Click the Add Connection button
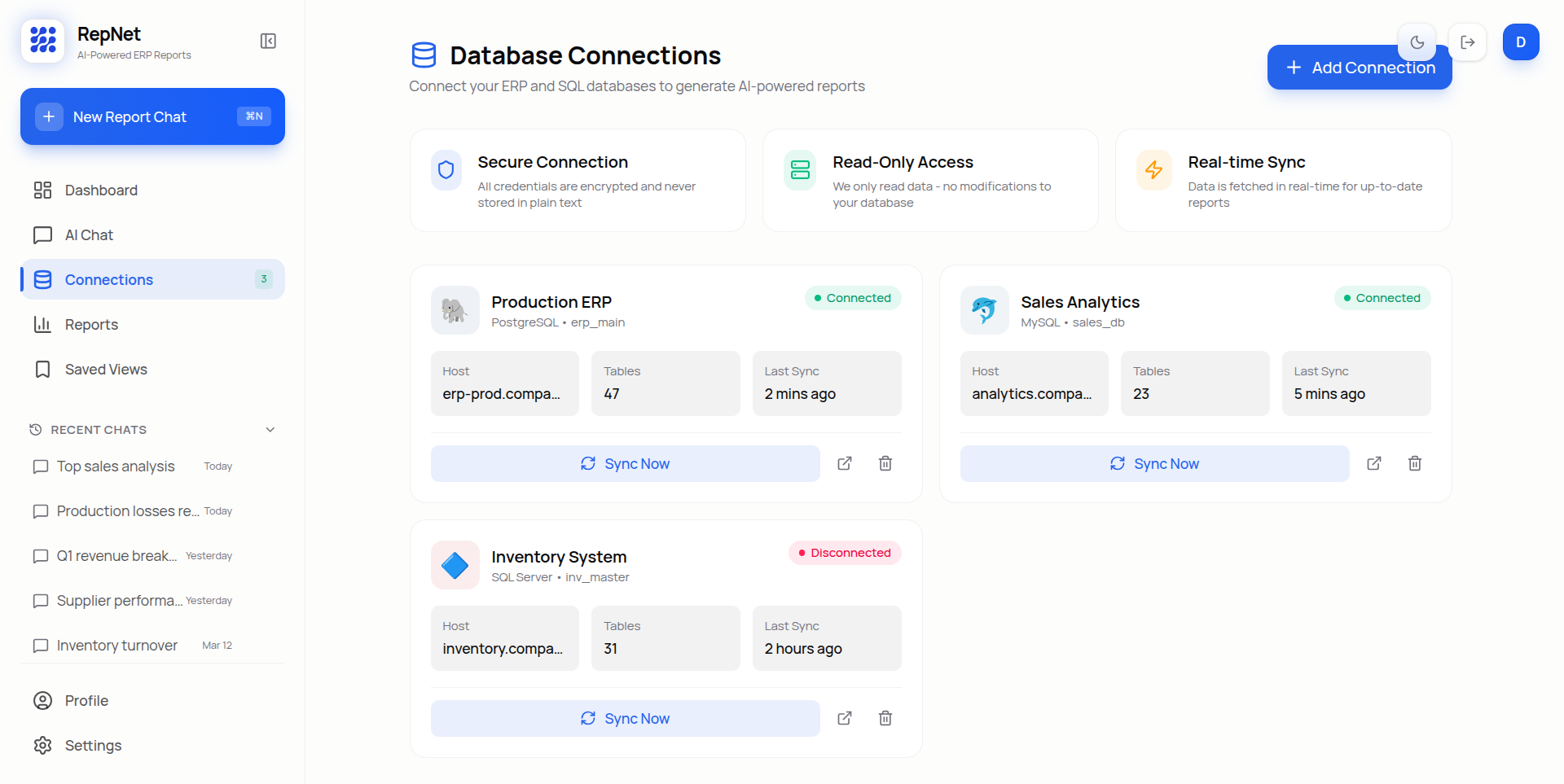This screenshot has width=1564, height=784. pyautogui.click(x=1360, y=68)
